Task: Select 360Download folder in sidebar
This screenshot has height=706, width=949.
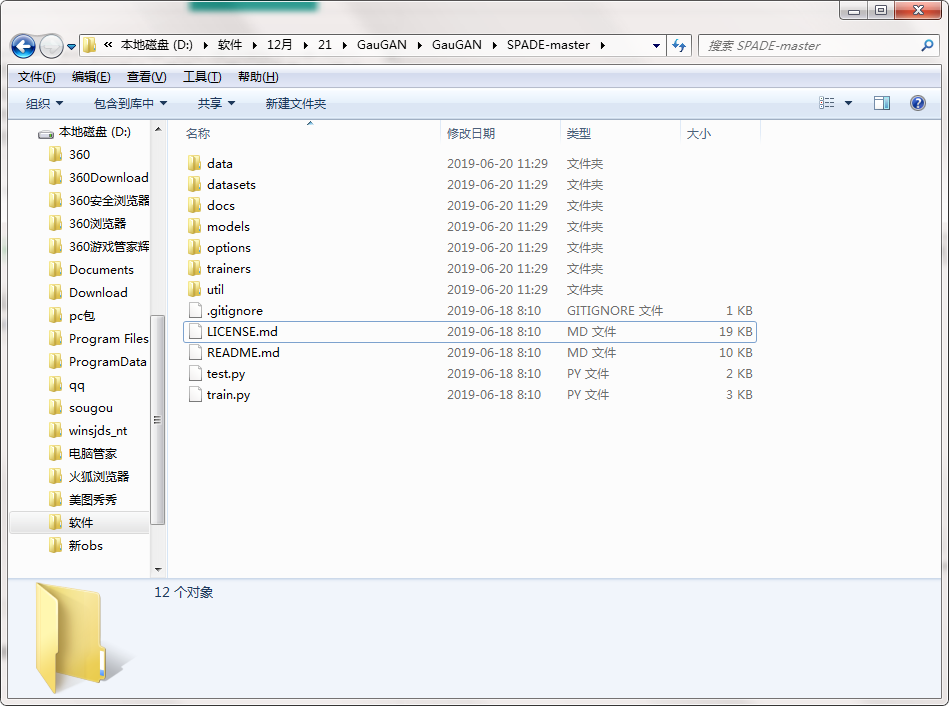Action: pyautogui.click(x=99, y=177)
